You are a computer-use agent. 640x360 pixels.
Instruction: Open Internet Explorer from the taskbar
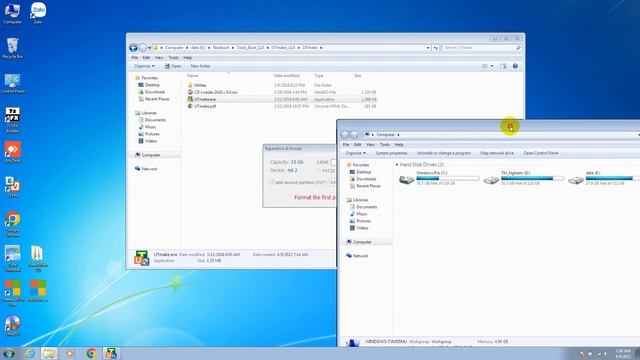30,353
